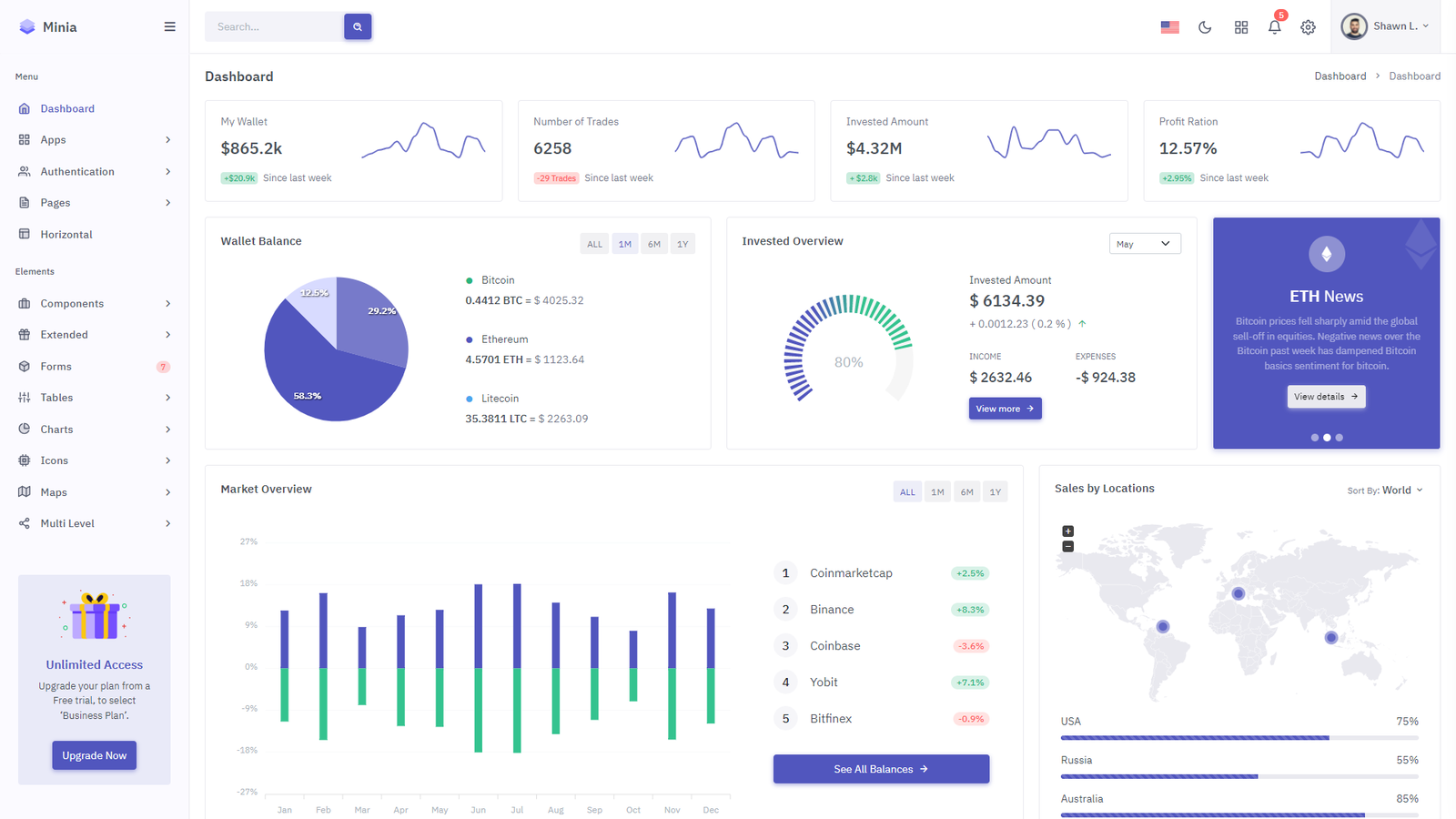This screenshot has height=819, width=1456.
Task: Go to third ETH News carousel dot
Action: [x=1340, y=438]
